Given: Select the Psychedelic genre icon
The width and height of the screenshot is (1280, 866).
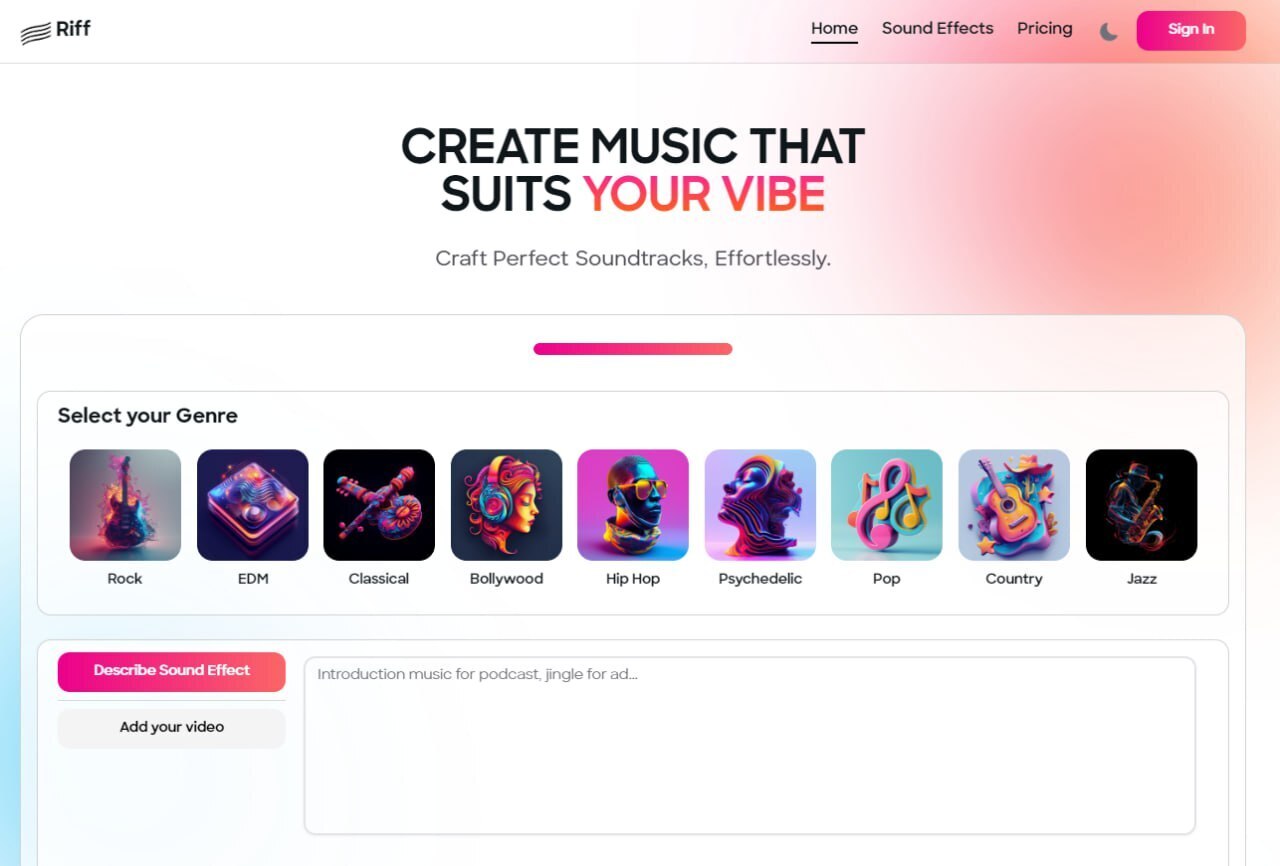Looking at the screenshot, I should [x=760, y=505].
